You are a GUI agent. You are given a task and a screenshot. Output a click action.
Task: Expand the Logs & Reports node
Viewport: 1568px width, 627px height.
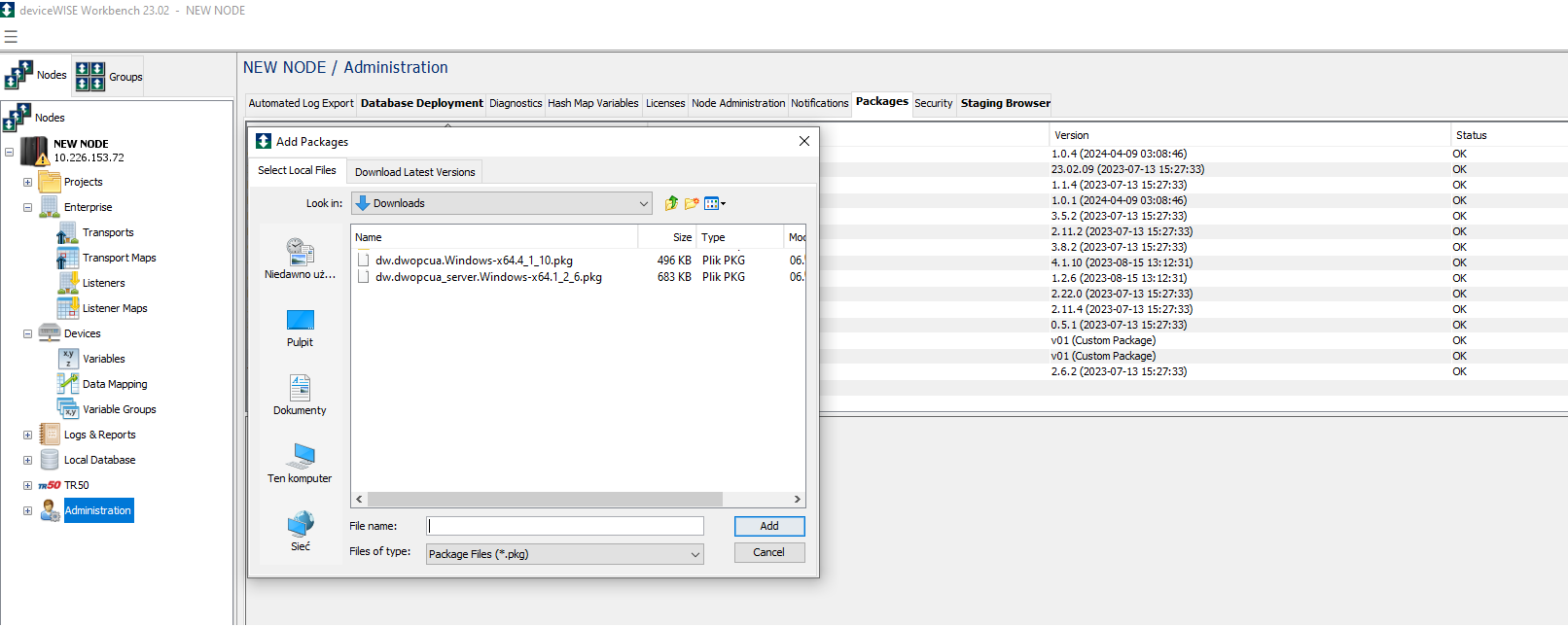click(x=27, y=435)
